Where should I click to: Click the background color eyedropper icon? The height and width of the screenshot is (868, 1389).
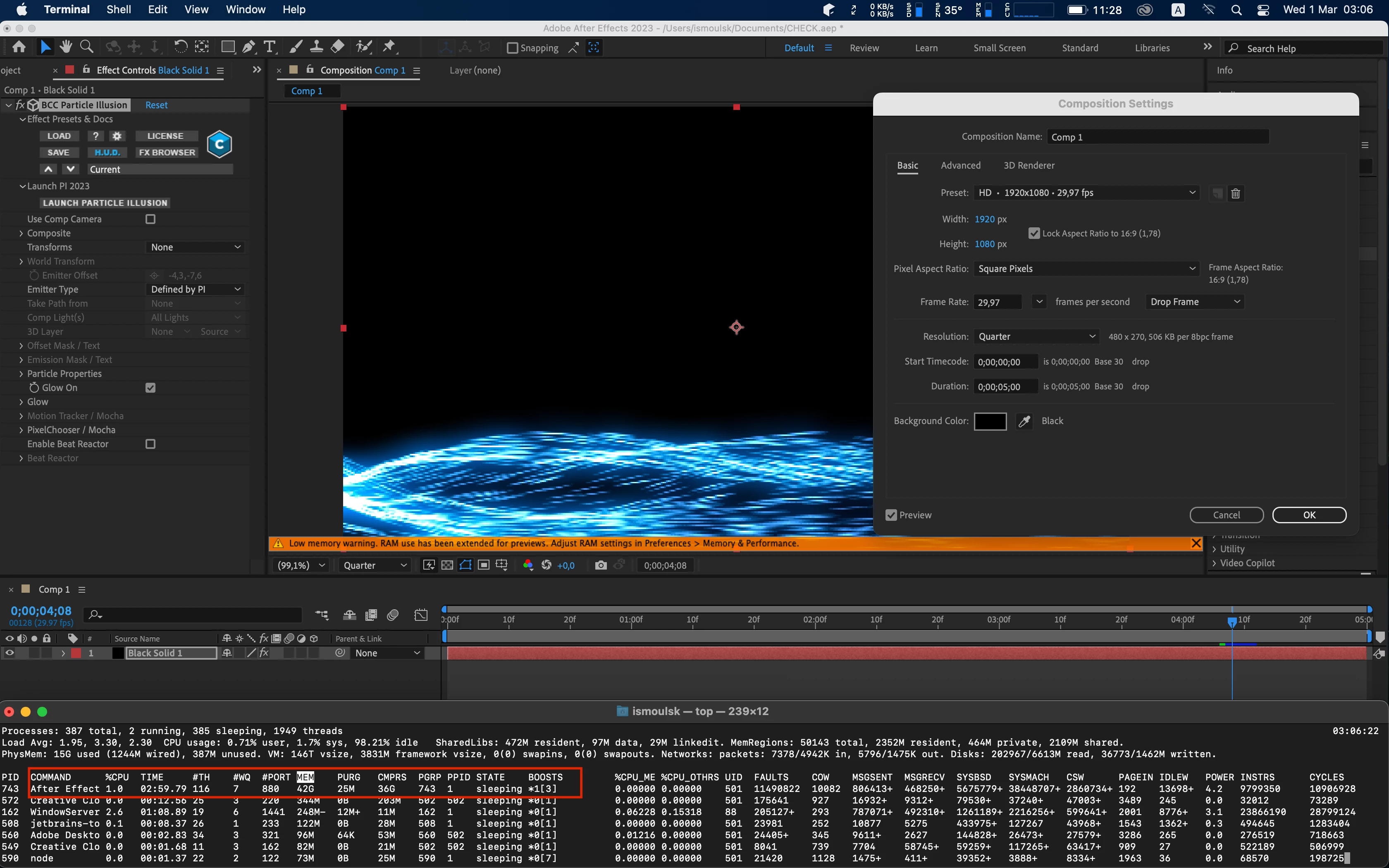pyautogui.click(x=1024, y=421)
